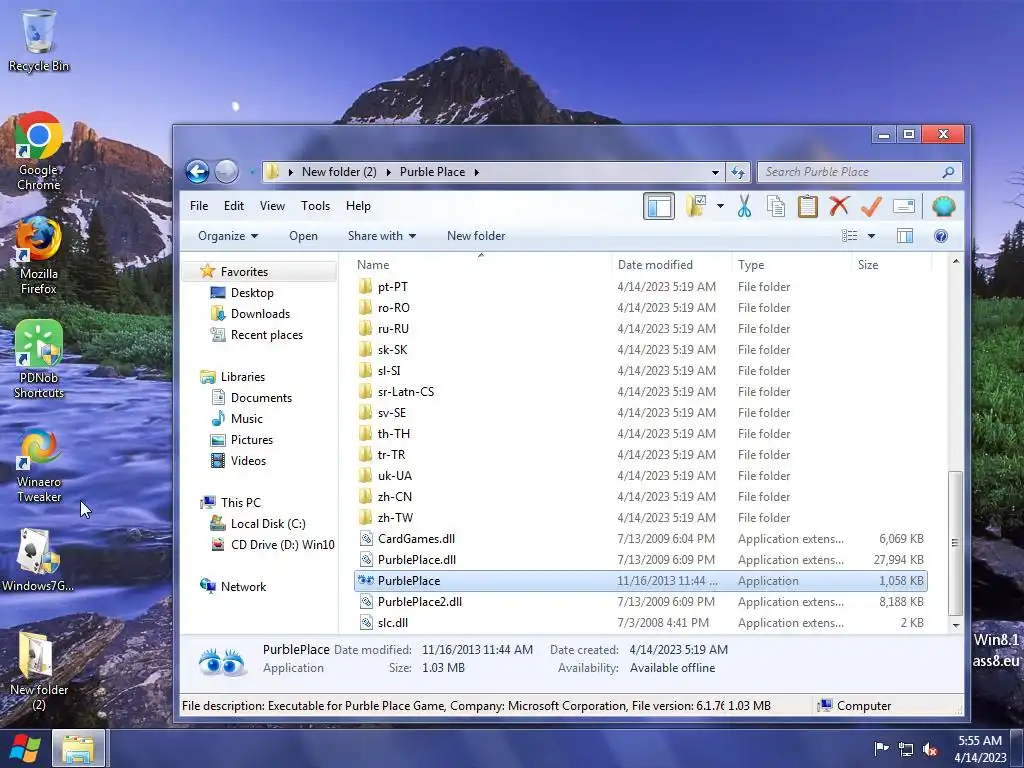Open Music library in the navigation pane
The height and width of the screenshot is (768, 1024).
(247, 419)
